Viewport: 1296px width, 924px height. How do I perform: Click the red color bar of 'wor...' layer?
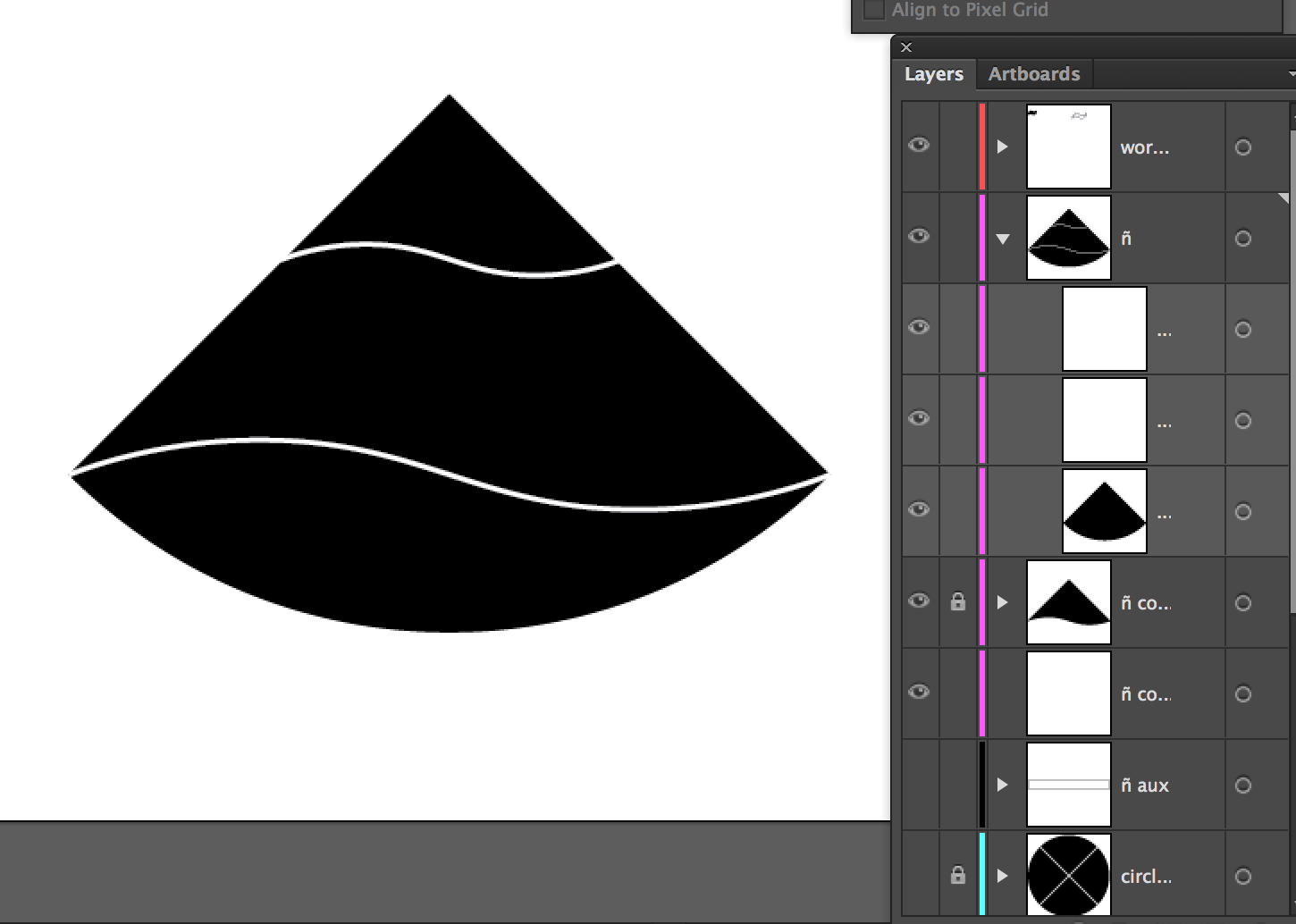(982, 147)
